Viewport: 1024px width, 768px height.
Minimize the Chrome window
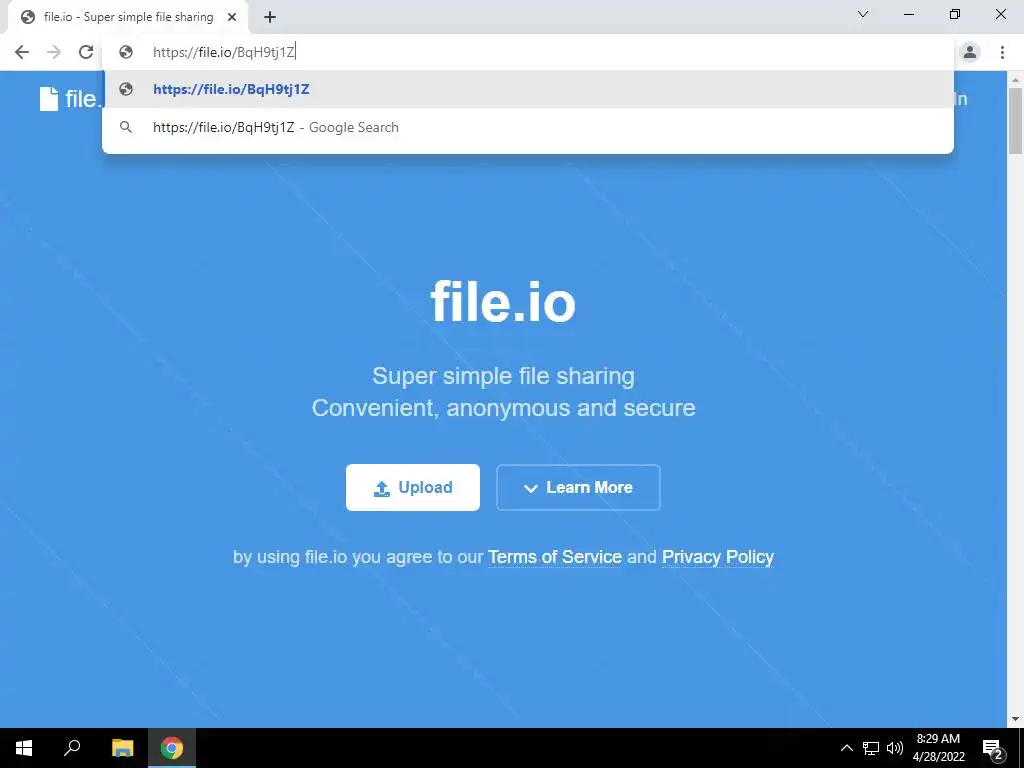coord(908,14)
